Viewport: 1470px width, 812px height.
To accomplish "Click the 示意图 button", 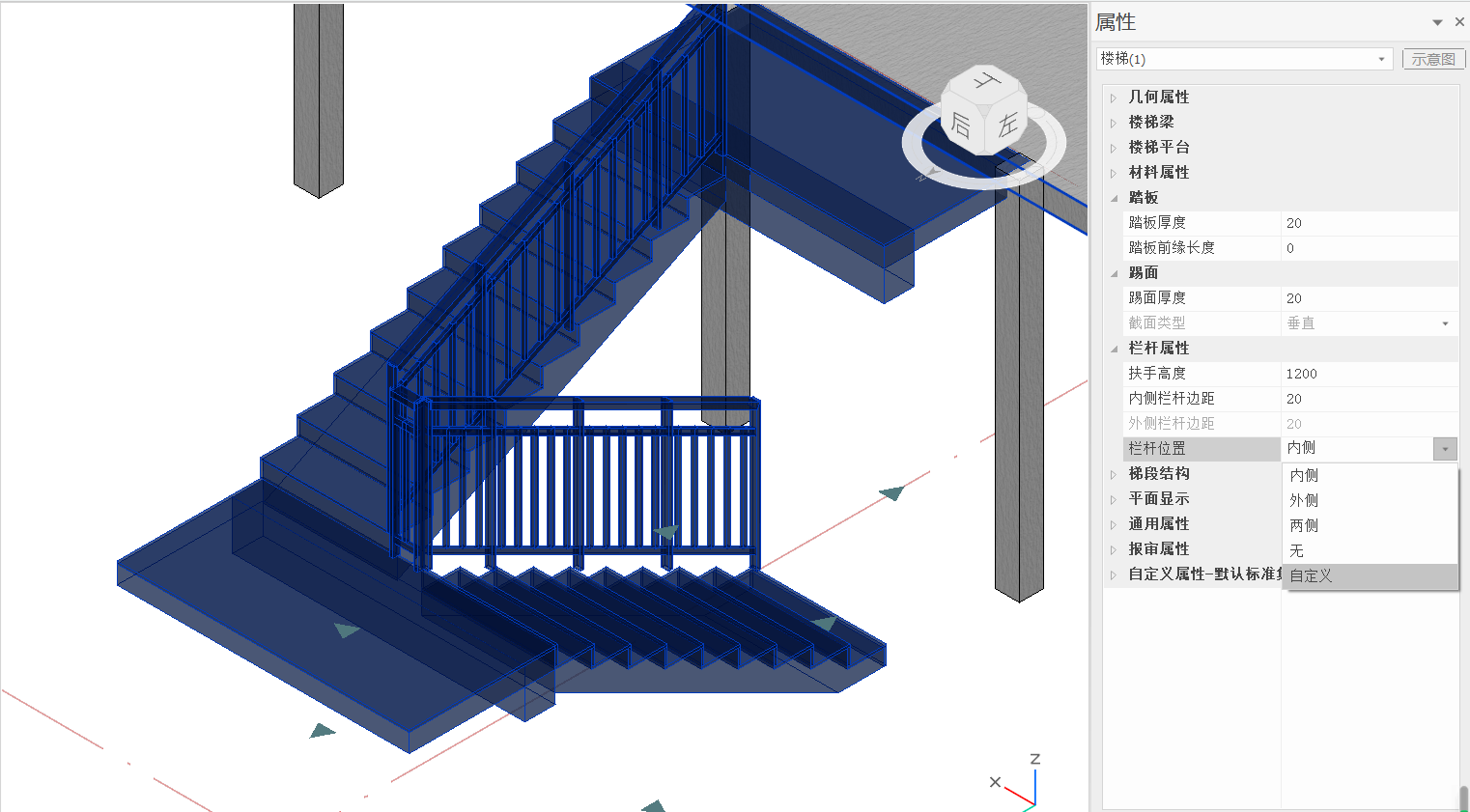I will pos(1433,59).
